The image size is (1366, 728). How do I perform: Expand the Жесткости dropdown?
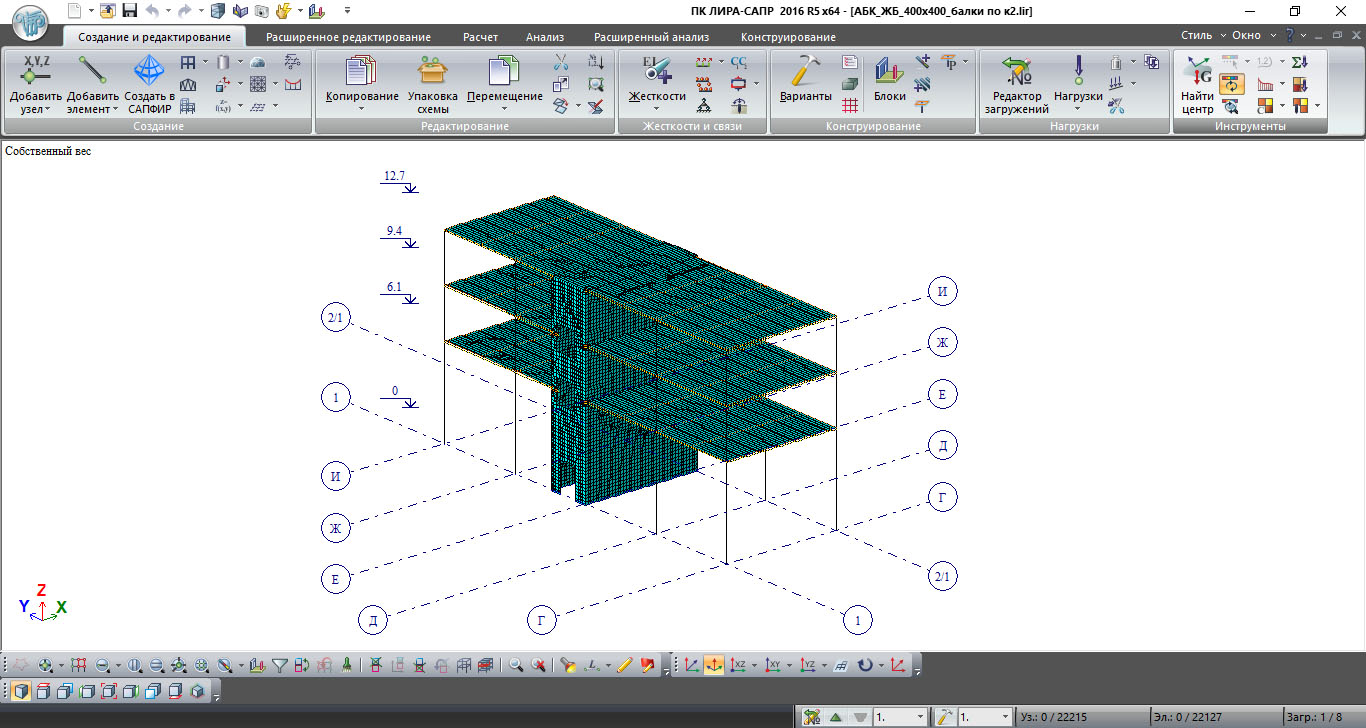click(x=657, y=108)
